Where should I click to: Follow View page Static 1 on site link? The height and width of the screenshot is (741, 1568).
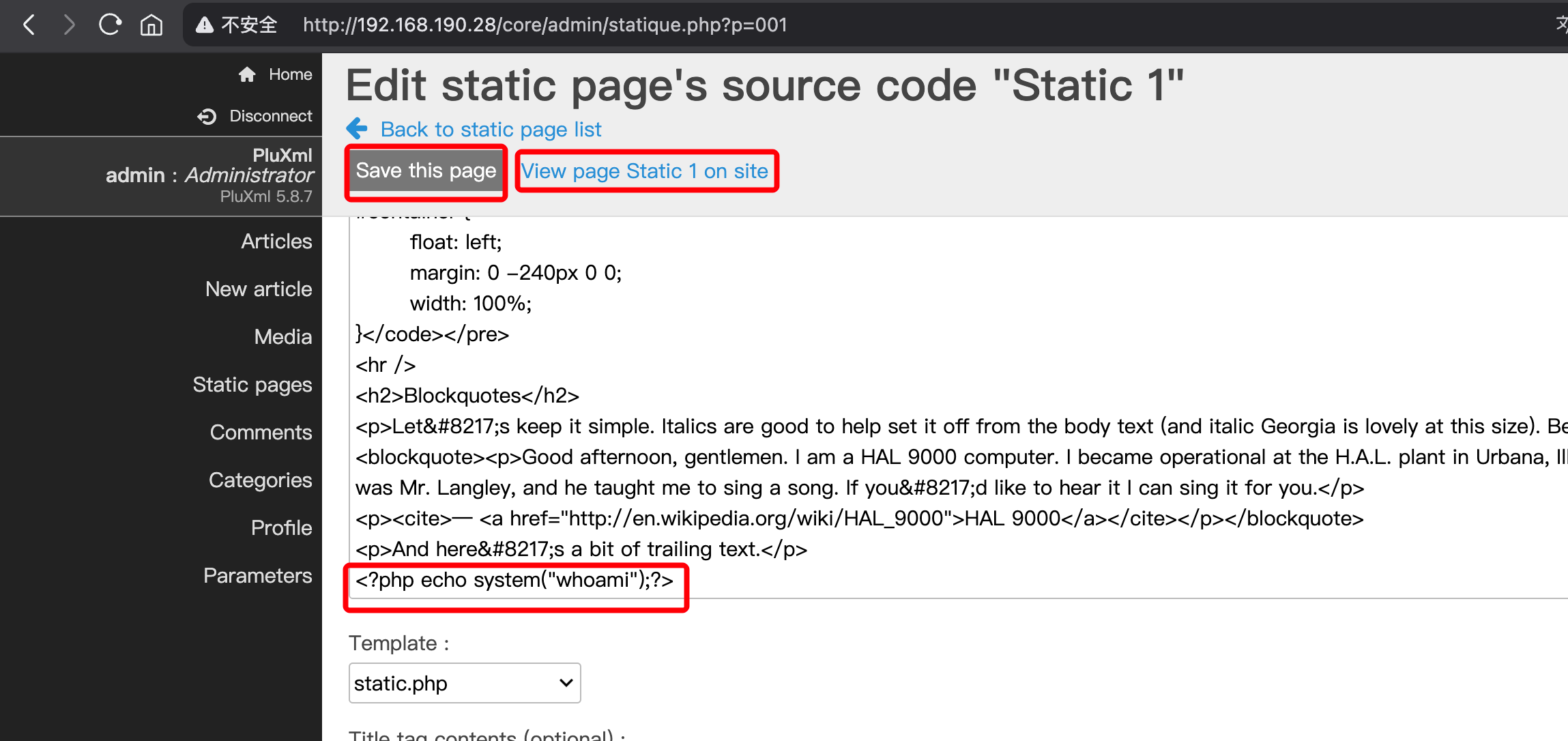pos(645,171)
